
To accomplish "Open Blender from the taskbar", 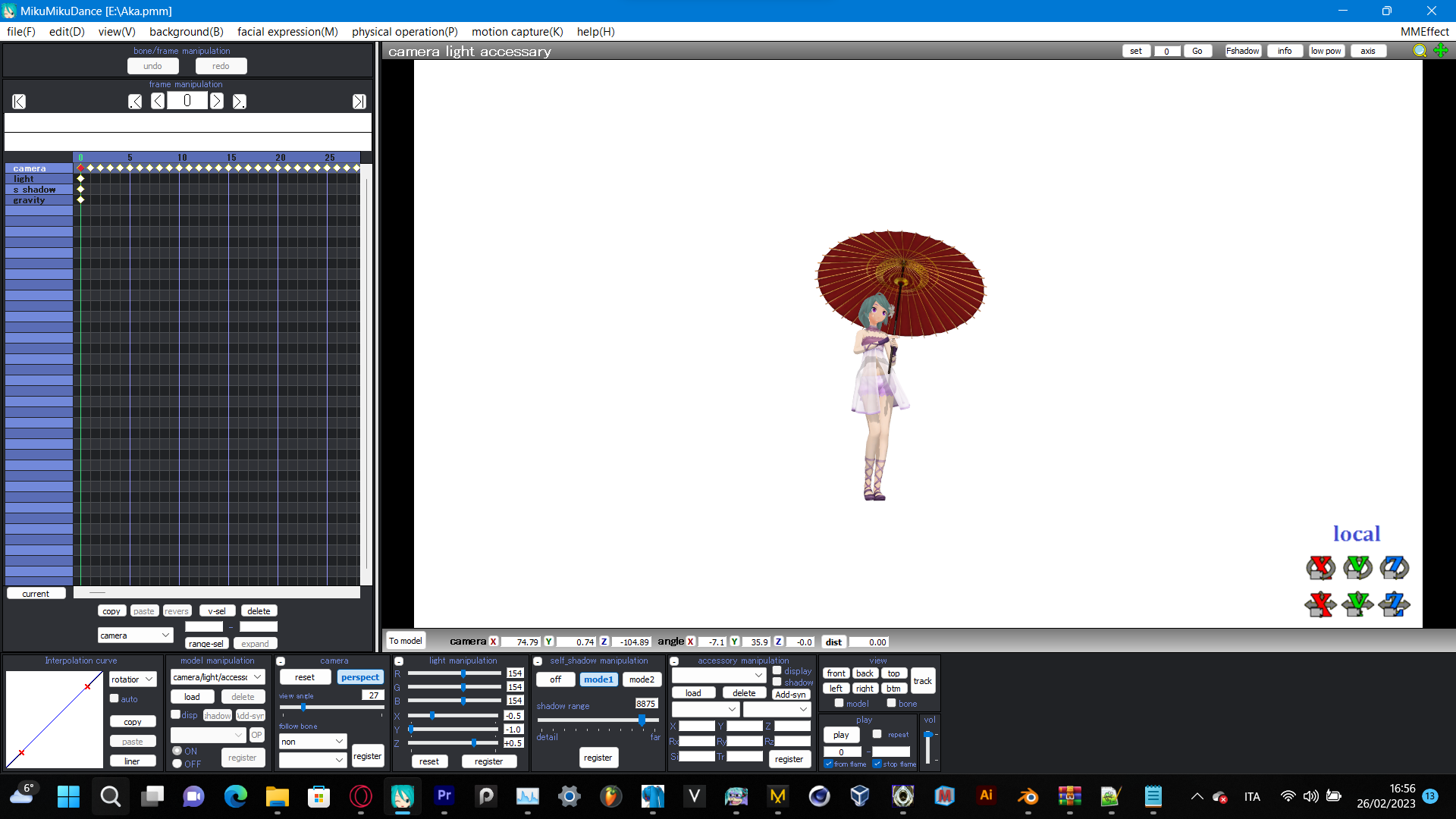I will pyautogui.click(x=1028, y=796).
